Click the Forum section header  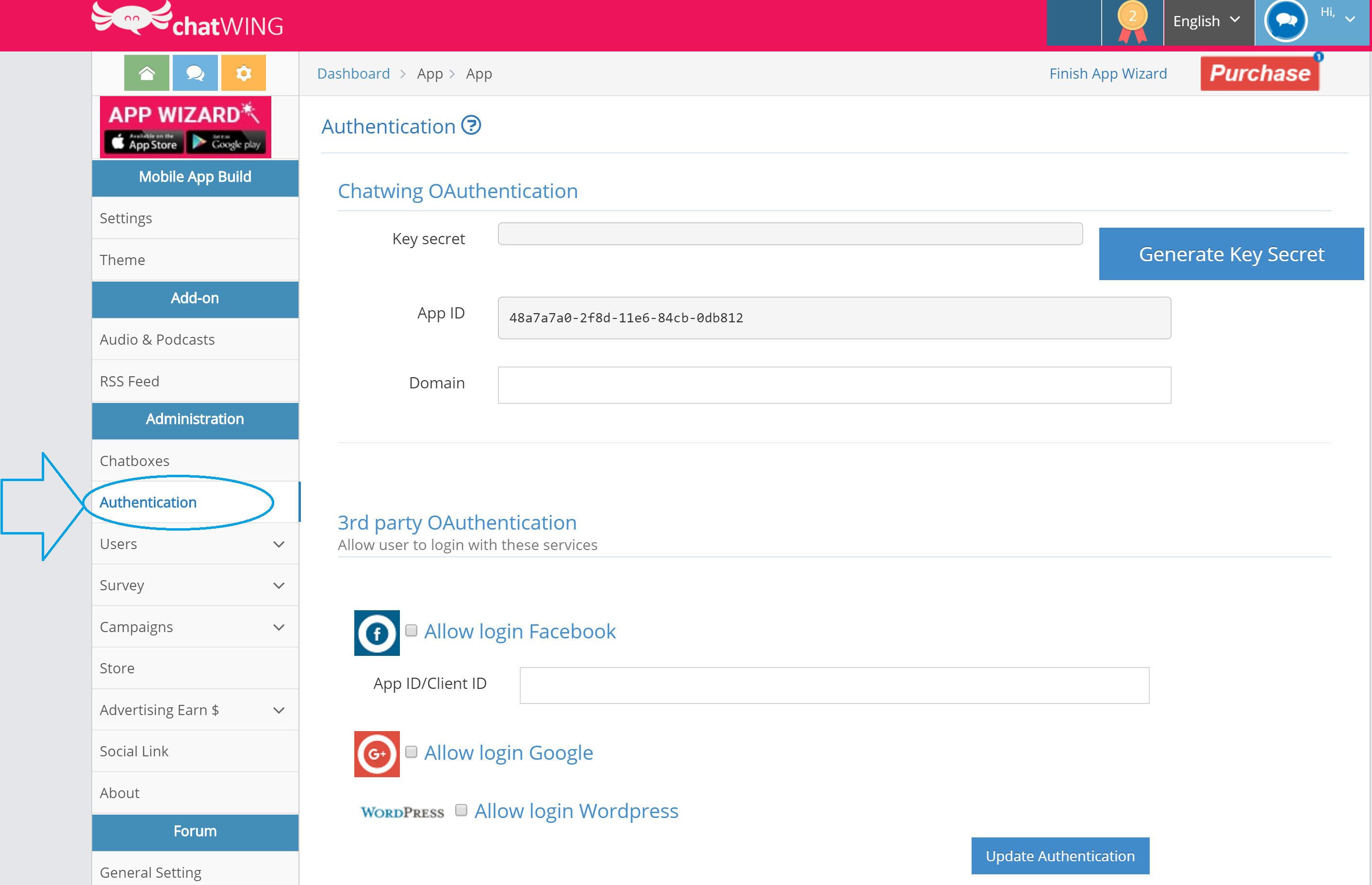[196, 832]
